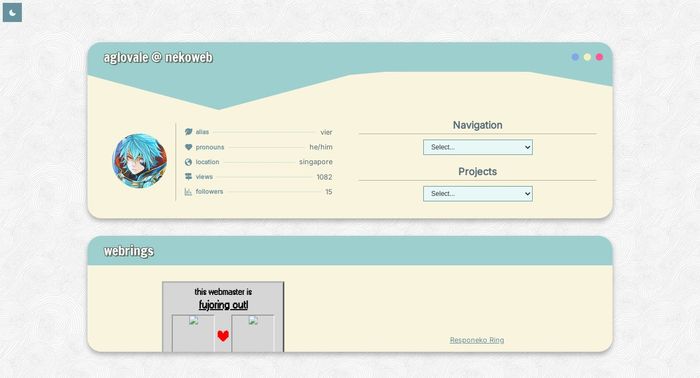Open the Navigation select dropdown
700x378 pixels.
click(478, 147)
